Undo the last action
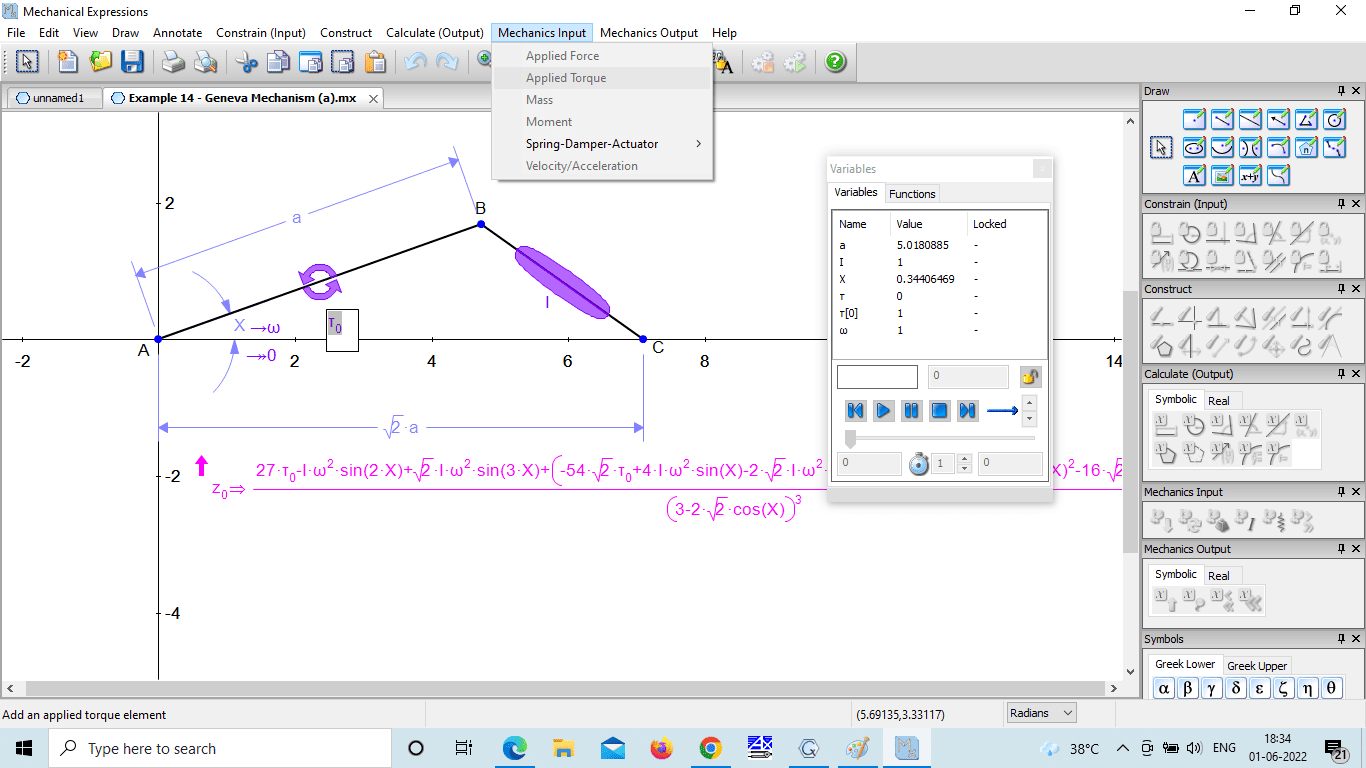The image size is (1366, 768). (415, 62)
